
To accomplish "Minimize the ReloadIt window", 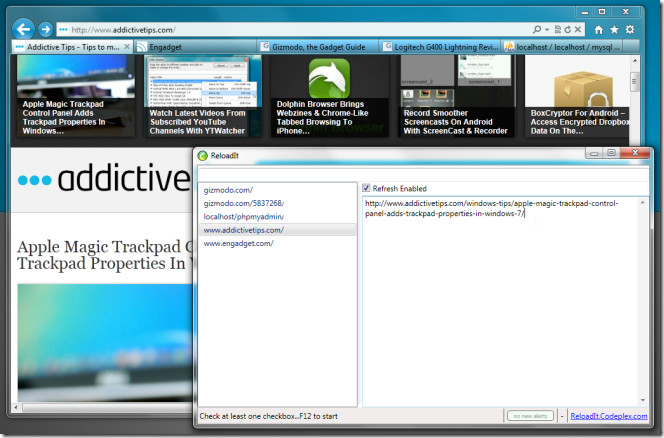I will 594,153.
